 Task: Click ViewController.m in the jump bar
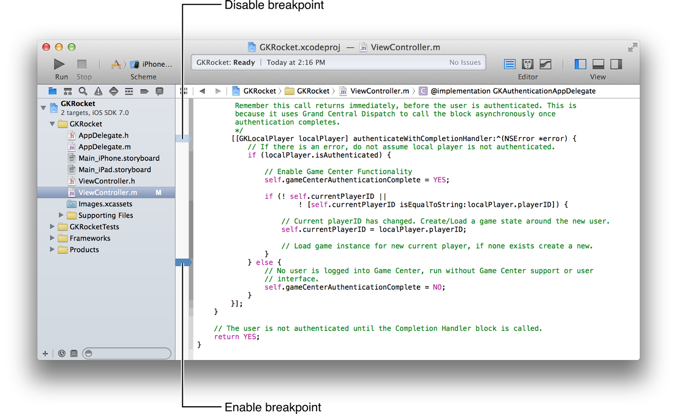pos(374,91)
